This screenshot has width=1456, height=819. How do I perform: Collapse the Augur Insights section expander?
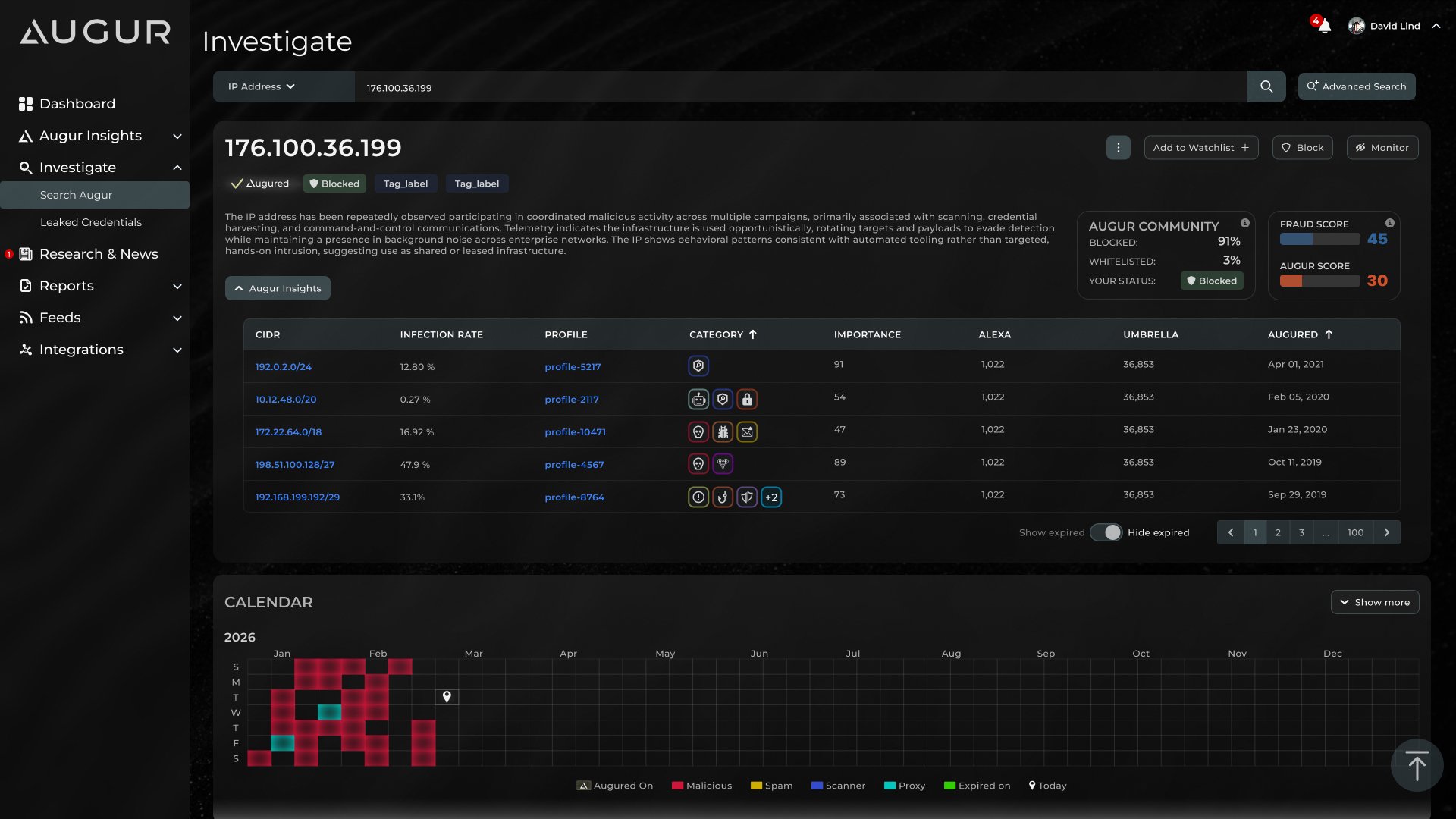pos(278,288)
